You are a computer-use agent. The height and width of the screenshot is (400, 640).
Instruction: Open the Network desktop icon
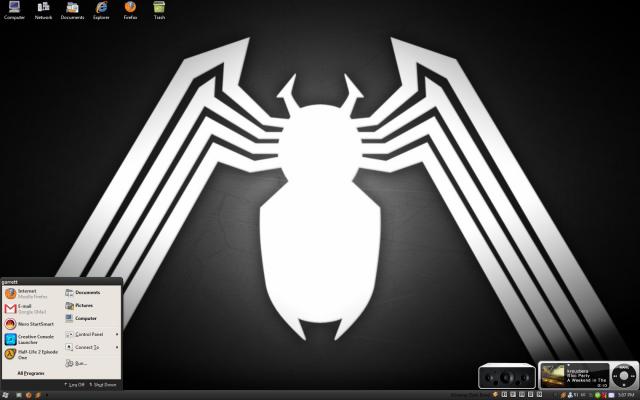(43, 10)
